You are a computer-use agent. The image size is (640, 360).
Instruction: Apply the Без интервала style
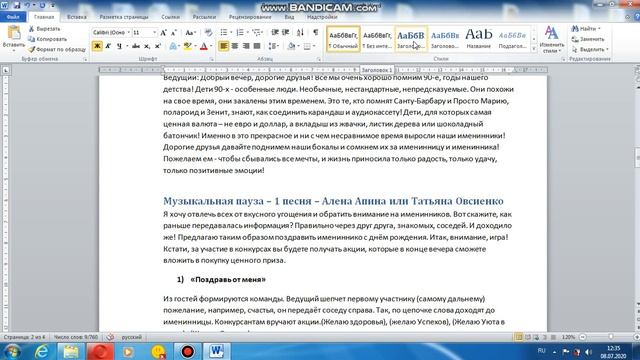[377, 39]
